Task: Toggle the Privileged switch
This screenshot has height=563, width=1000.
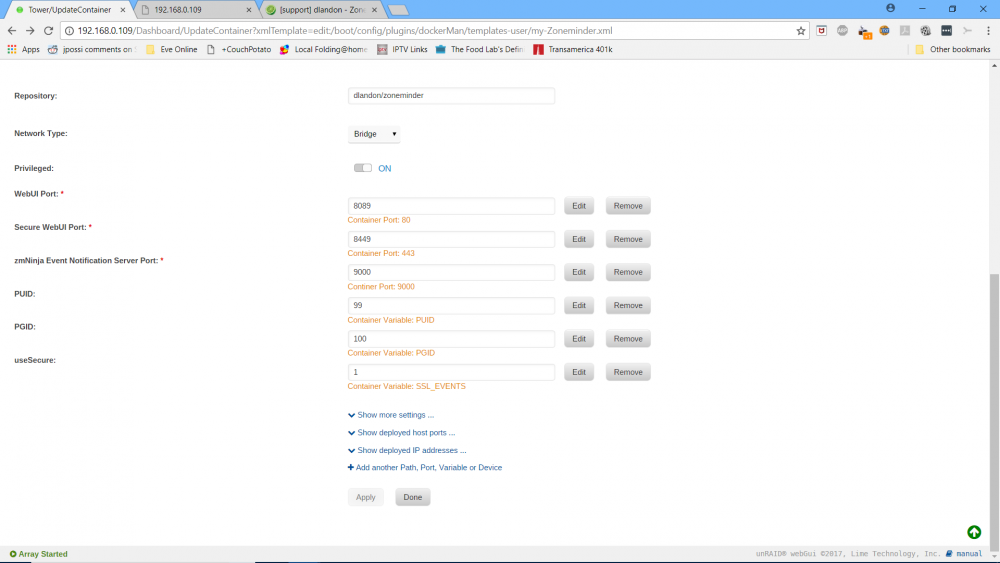Action: [x=363, y=168]
